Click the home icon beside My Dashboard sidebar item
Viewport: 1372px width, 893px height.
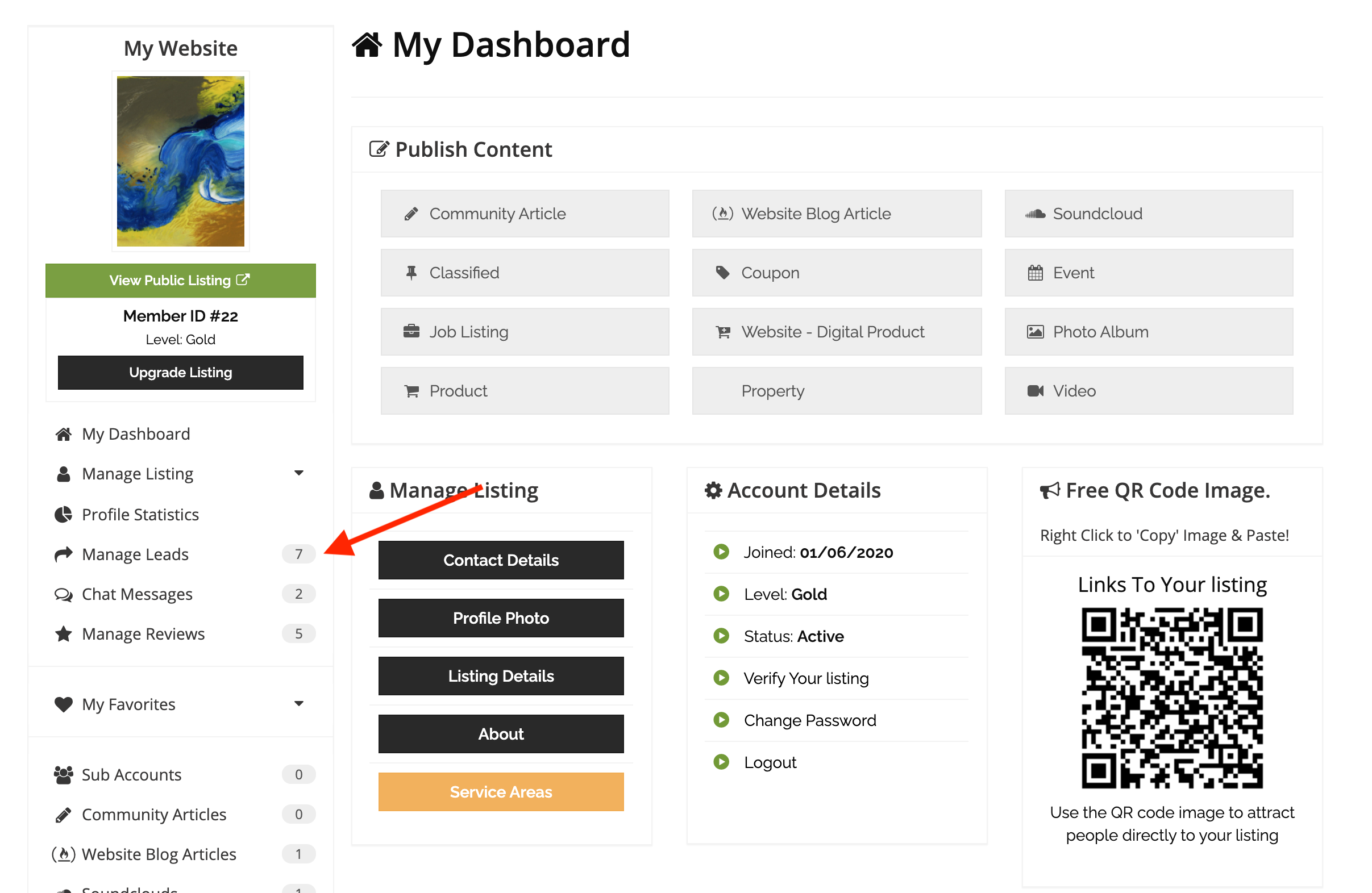click(x=64, y=435)
